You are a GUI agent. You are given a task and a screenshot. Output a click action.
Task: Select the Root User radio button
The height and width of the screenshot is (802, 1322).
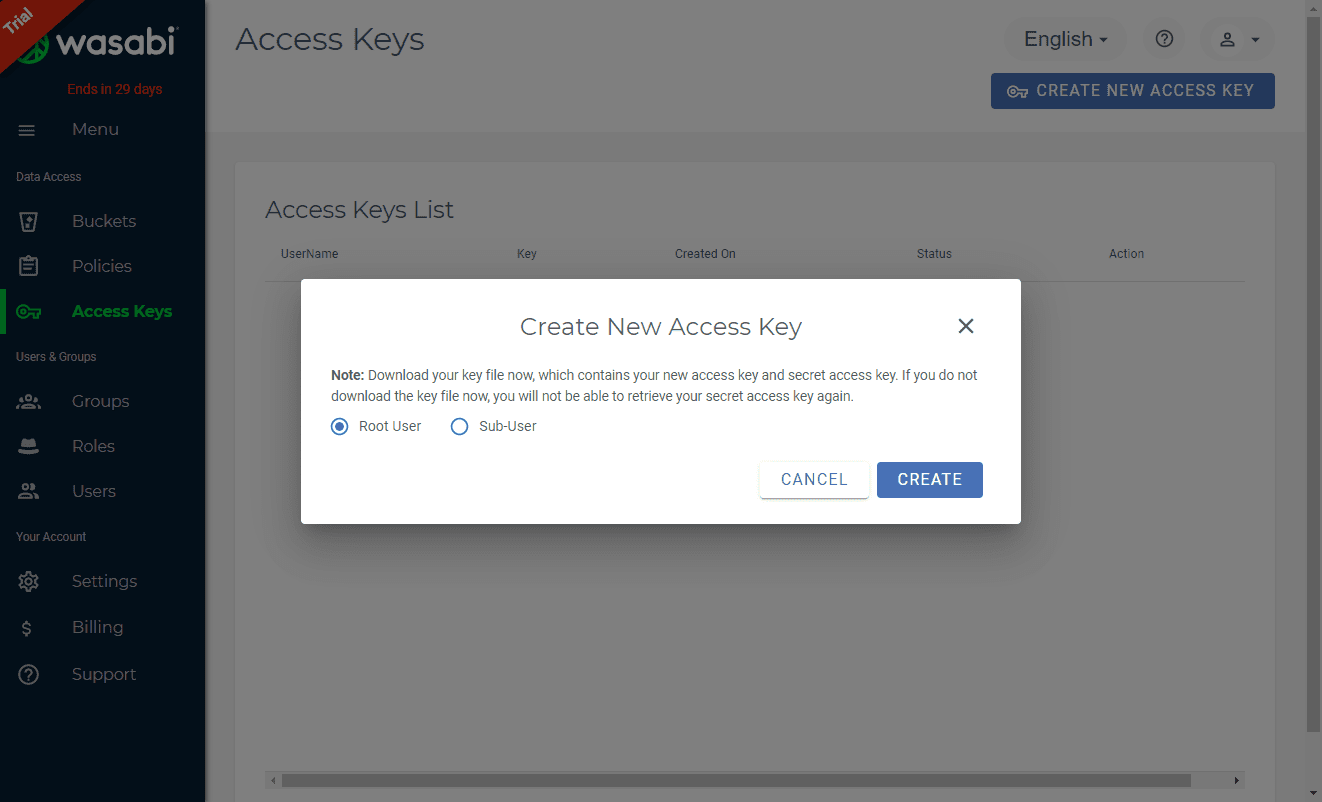(x=340, y=426)
